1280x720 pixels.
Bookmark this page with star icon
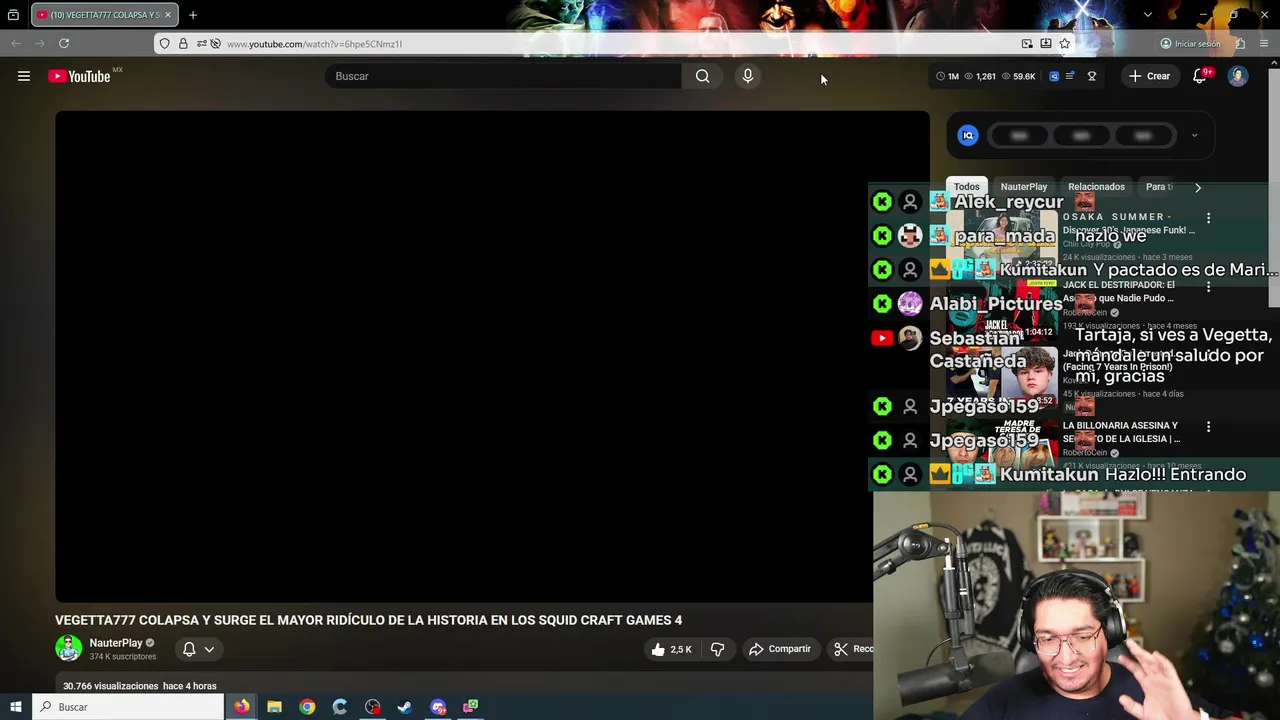coord(1065,44)
